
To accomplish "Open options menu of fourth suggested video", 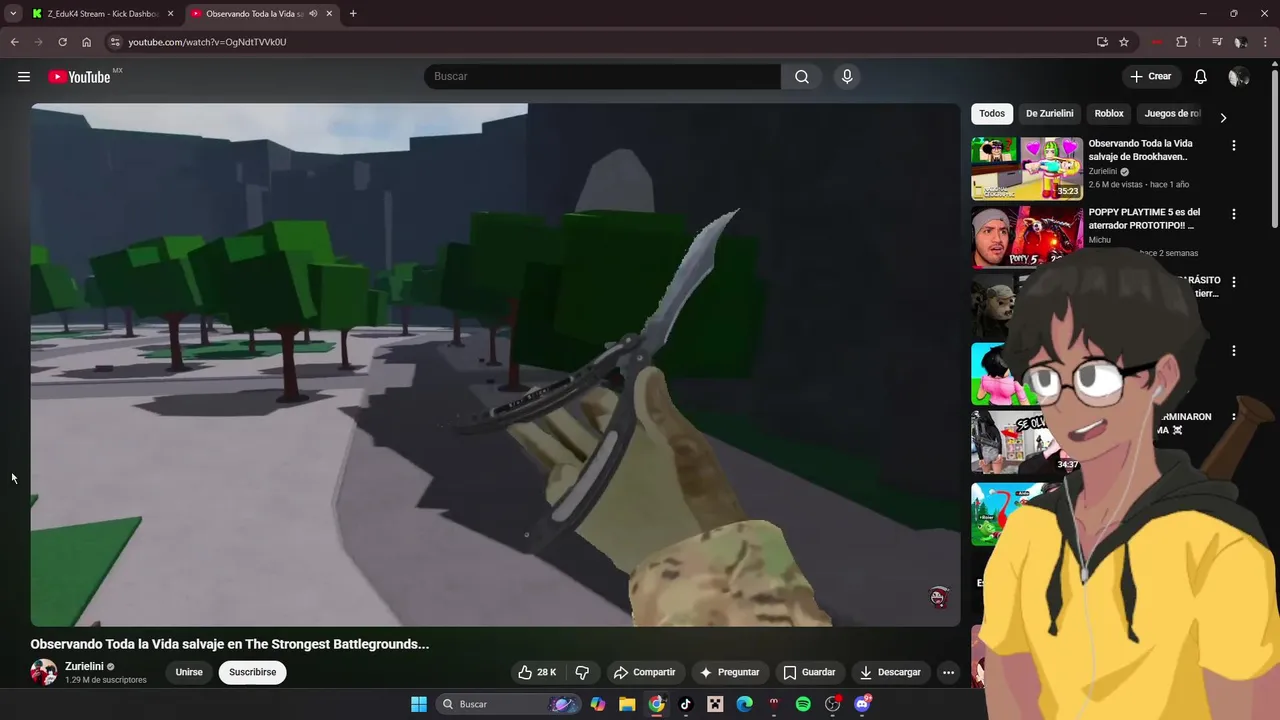I will tap(1233, 351).
